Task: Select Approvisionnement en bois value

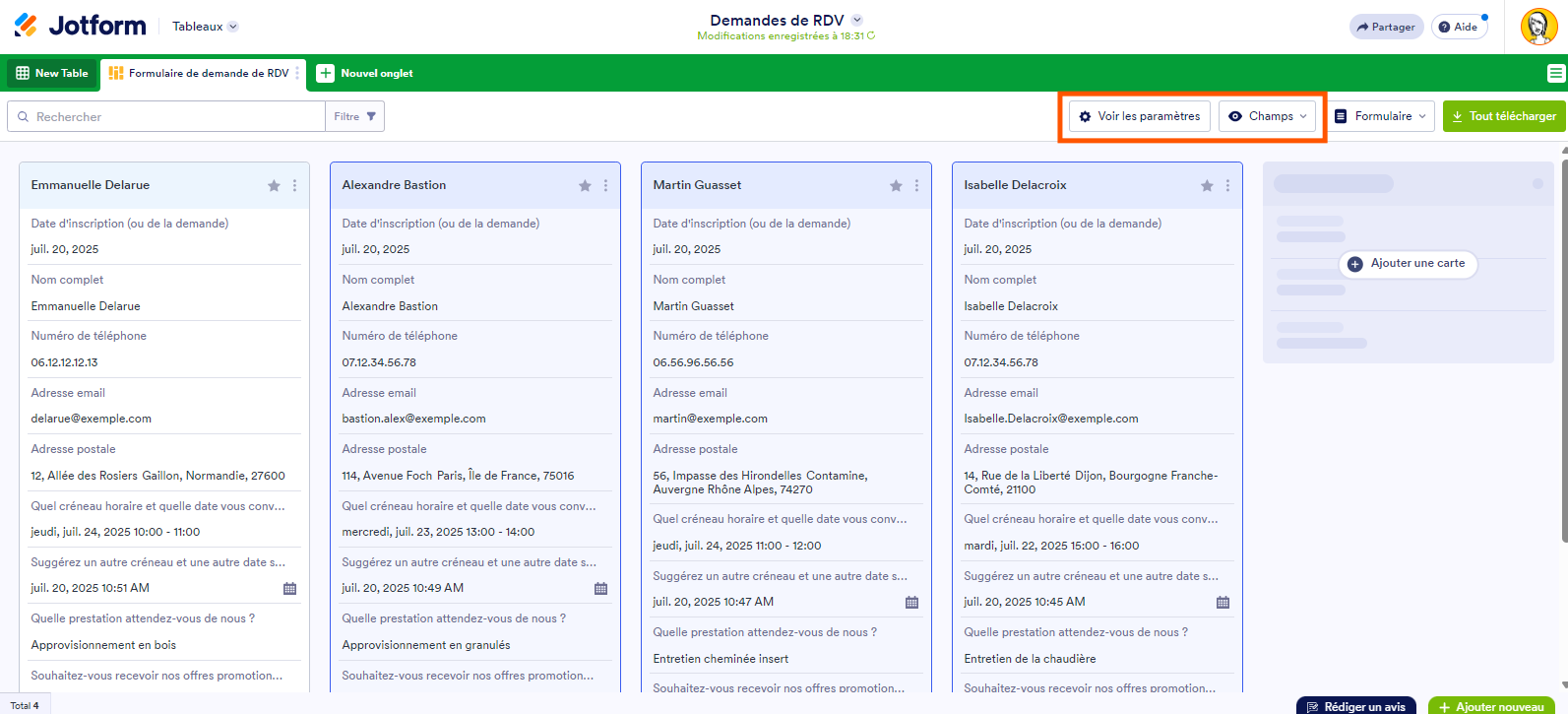Action: coord(103,645)
